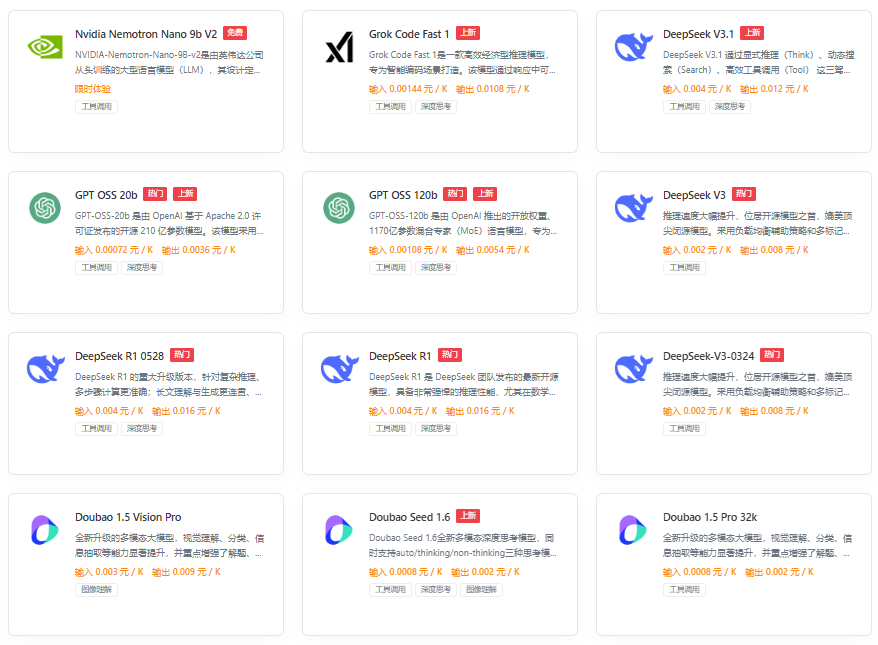Click the 输出 0.0054 元 / K price
Image resolution: width=878 pixels, height=645 pixels.
[493, 250]
